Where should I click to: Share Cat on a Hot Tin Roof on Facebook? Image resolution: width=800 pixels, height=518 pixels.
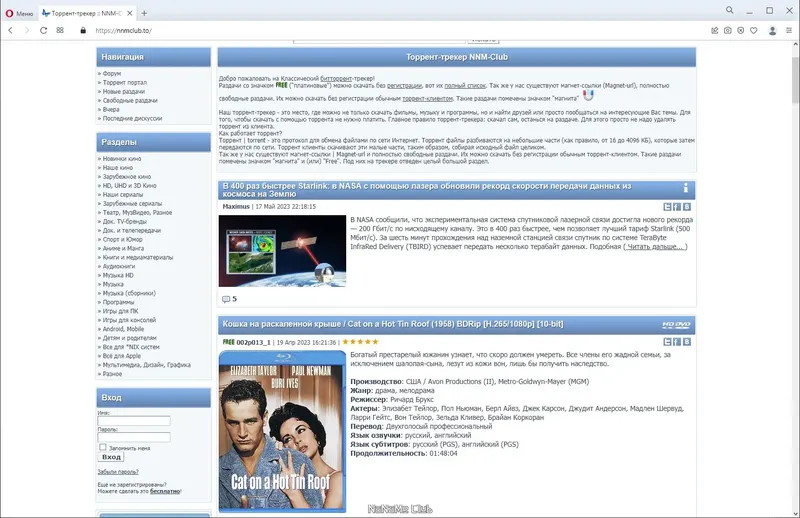677,342
